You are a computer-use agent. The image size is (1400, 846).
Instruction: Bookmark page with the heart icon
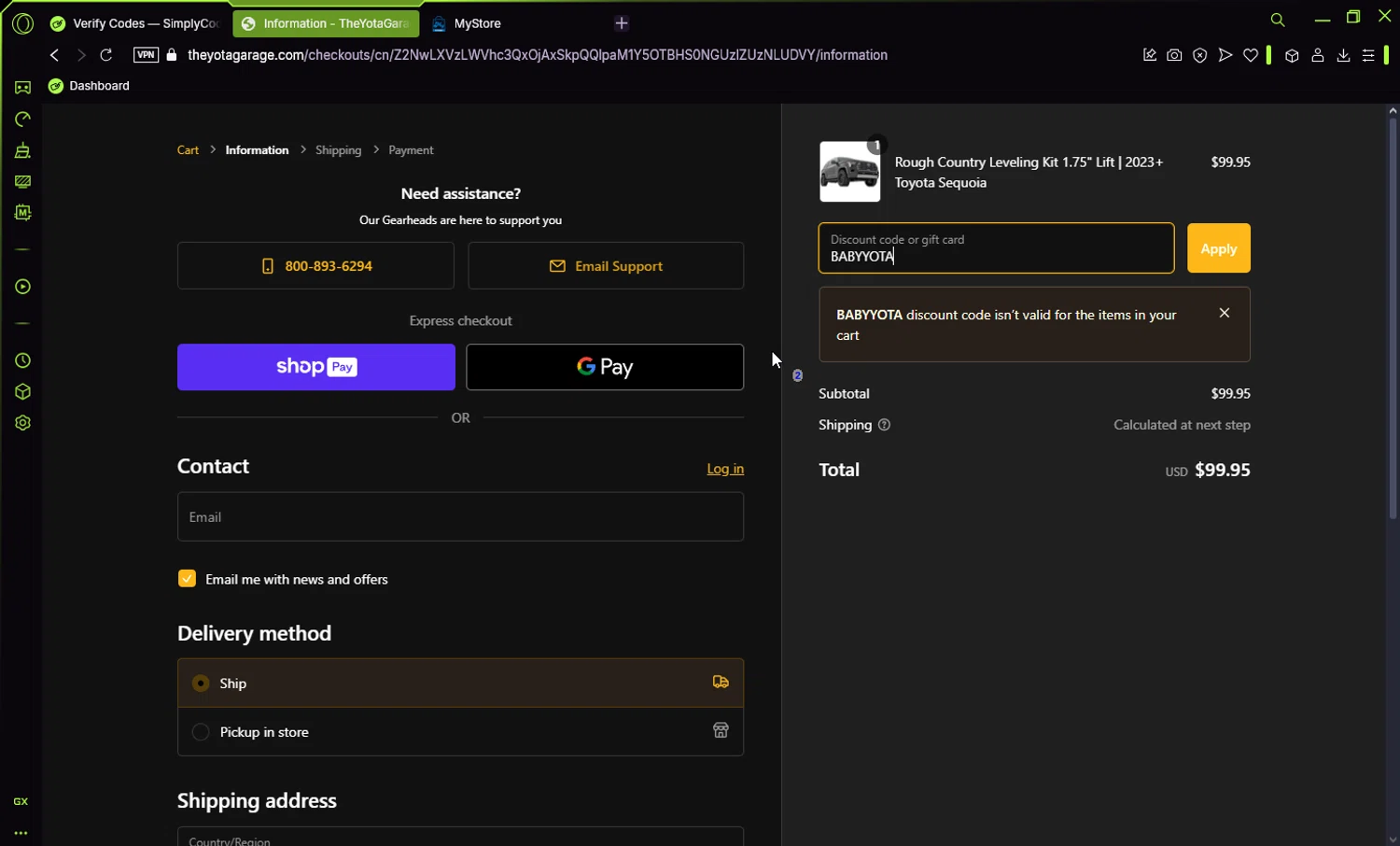pos(1251,55)
